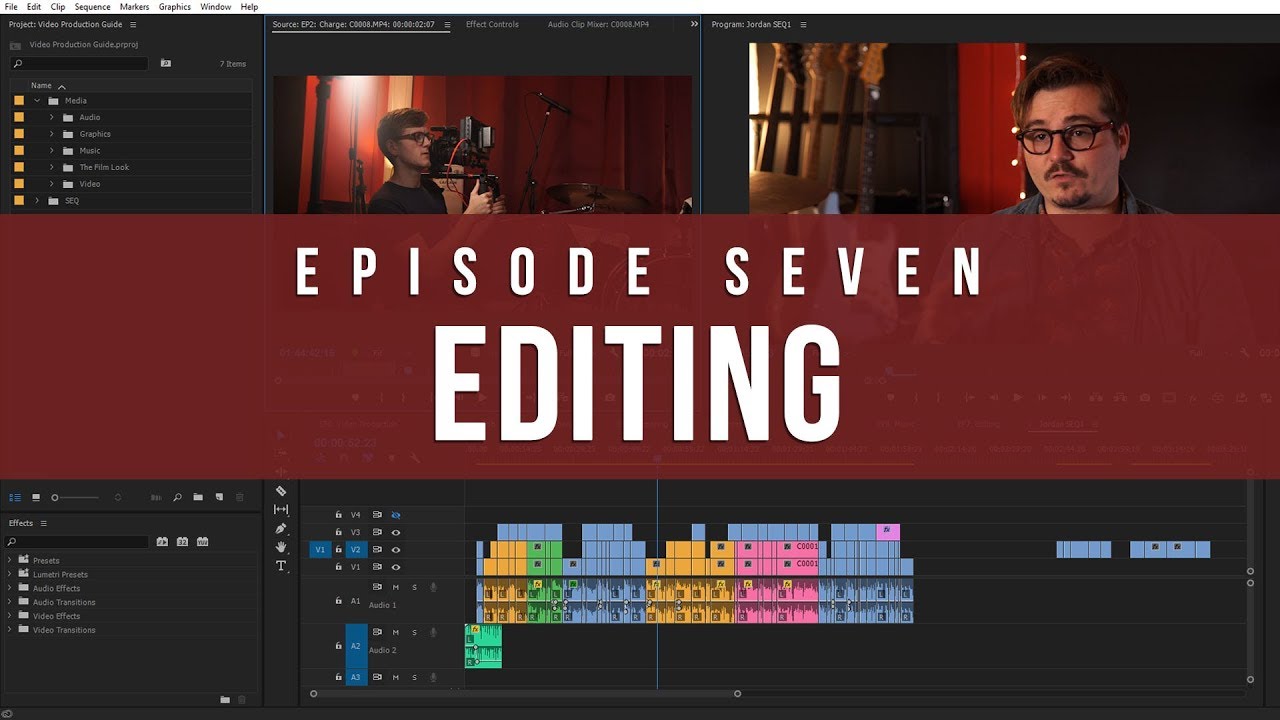Viewport: 1280px width, 720px height.
Task: Create new custom bin in Effects panel
Action: coord(225,700)
